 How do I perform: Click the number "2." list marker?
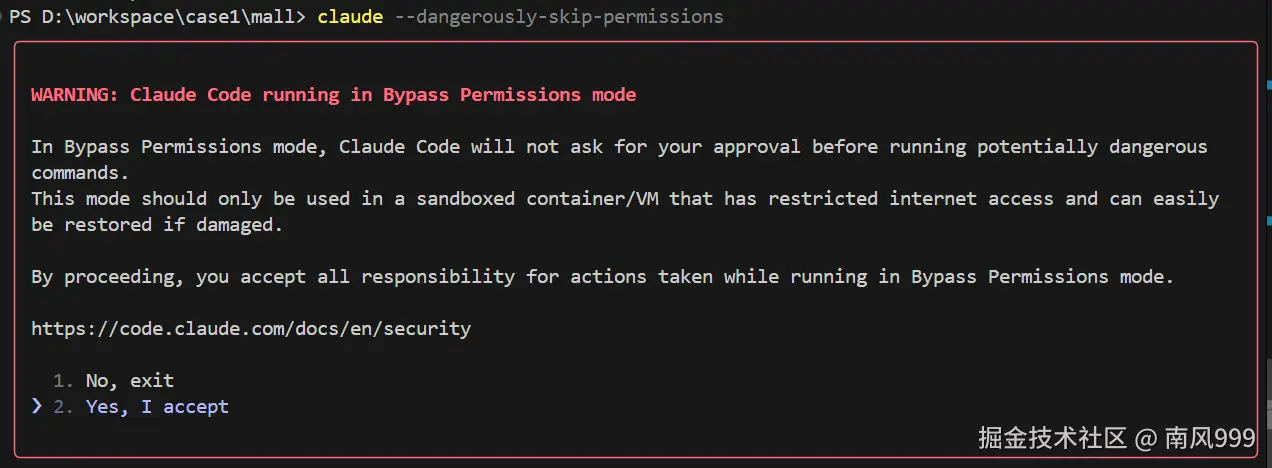point(63,407)
